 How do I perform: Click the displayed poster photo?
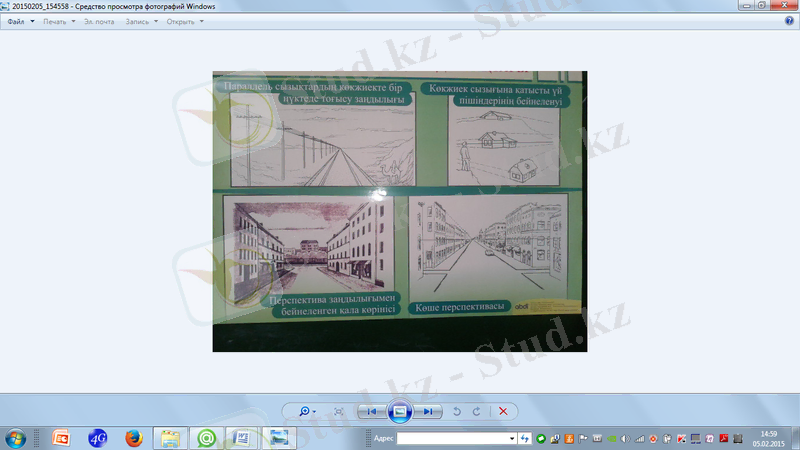399,211
